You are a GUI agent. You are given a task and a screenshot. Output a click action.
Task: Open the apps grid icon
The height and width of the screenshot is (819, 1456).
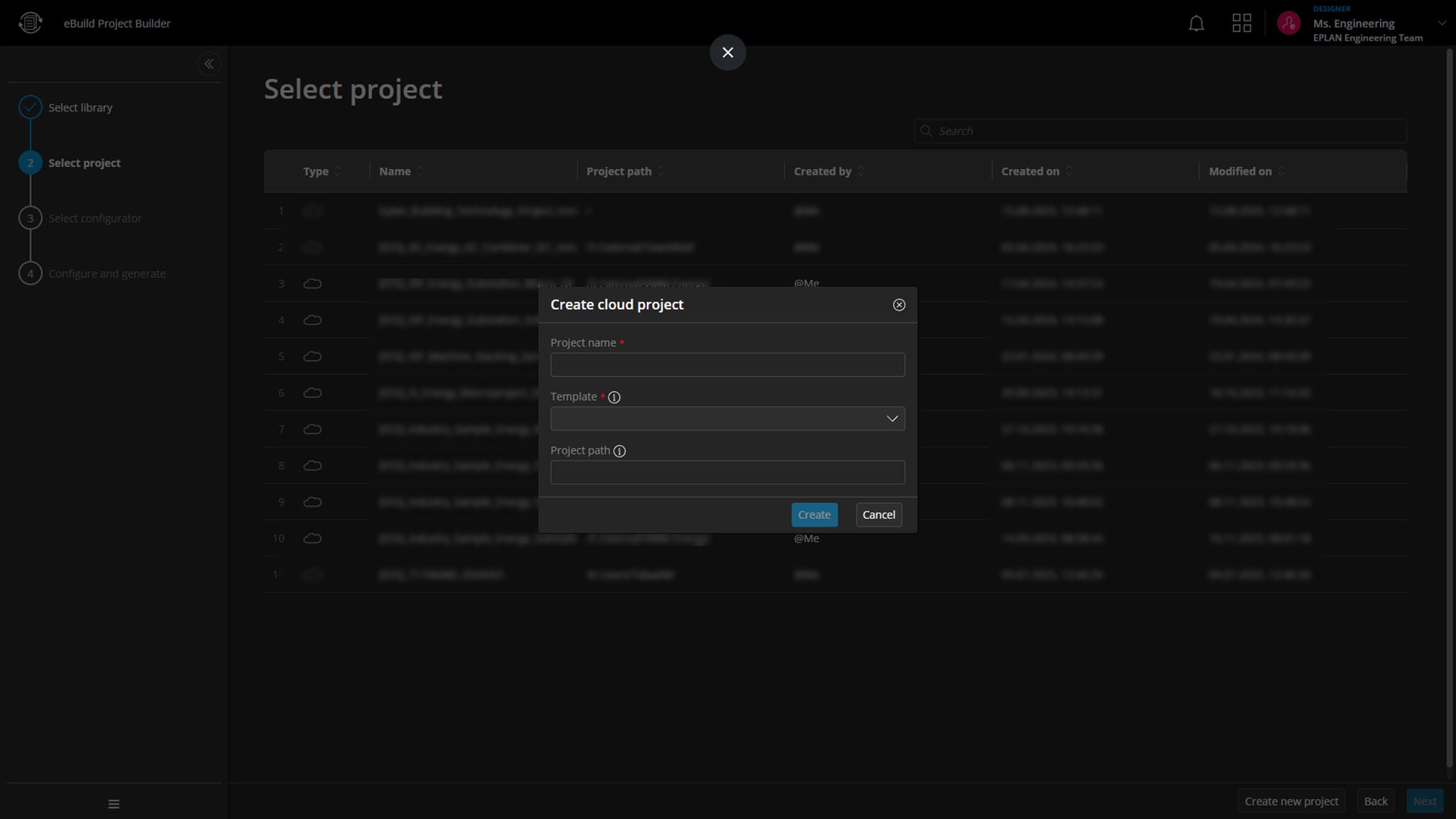(1241, 23)
